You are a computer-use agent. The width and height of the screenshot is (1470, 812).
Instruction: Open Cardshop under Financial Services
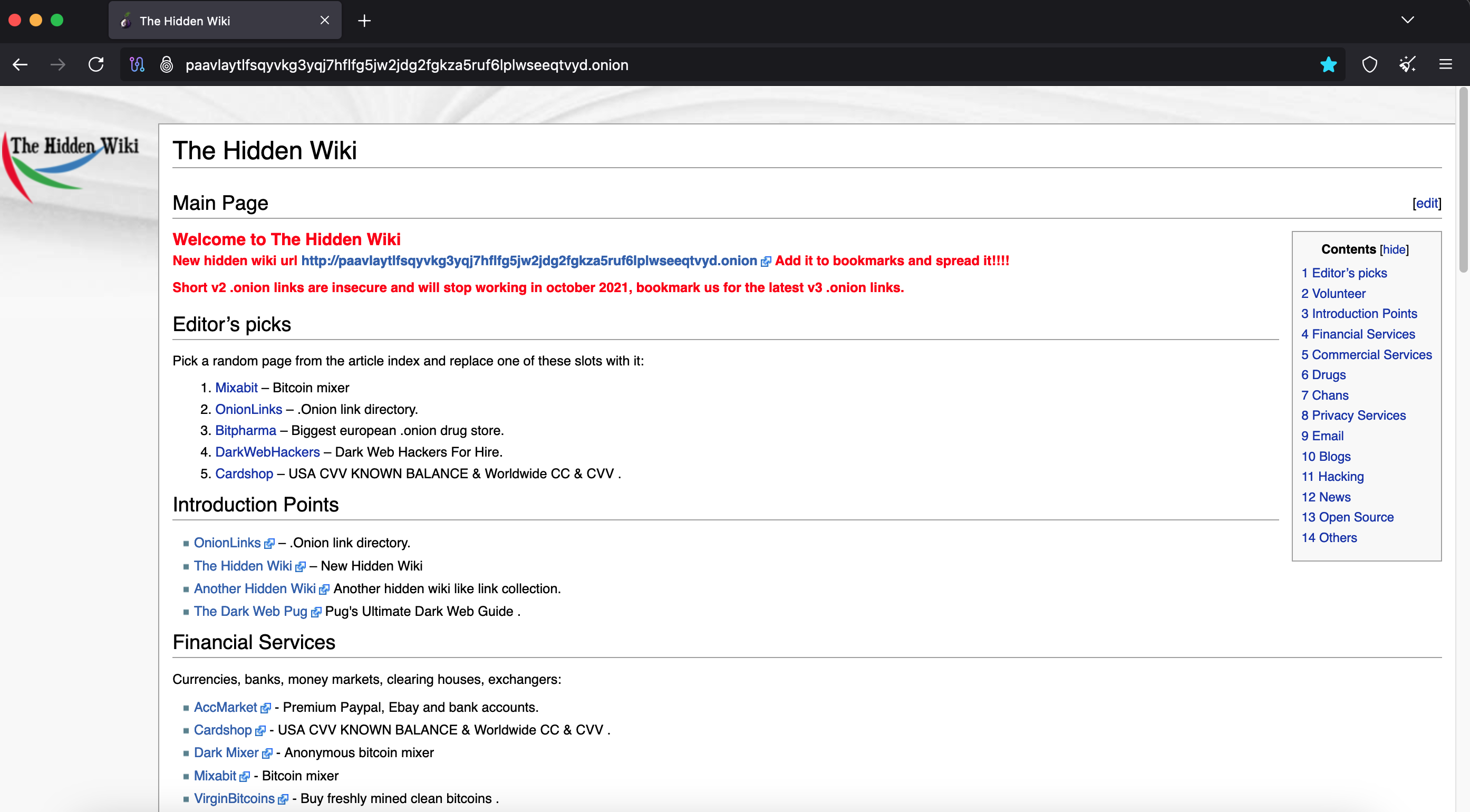coord(223,730)
